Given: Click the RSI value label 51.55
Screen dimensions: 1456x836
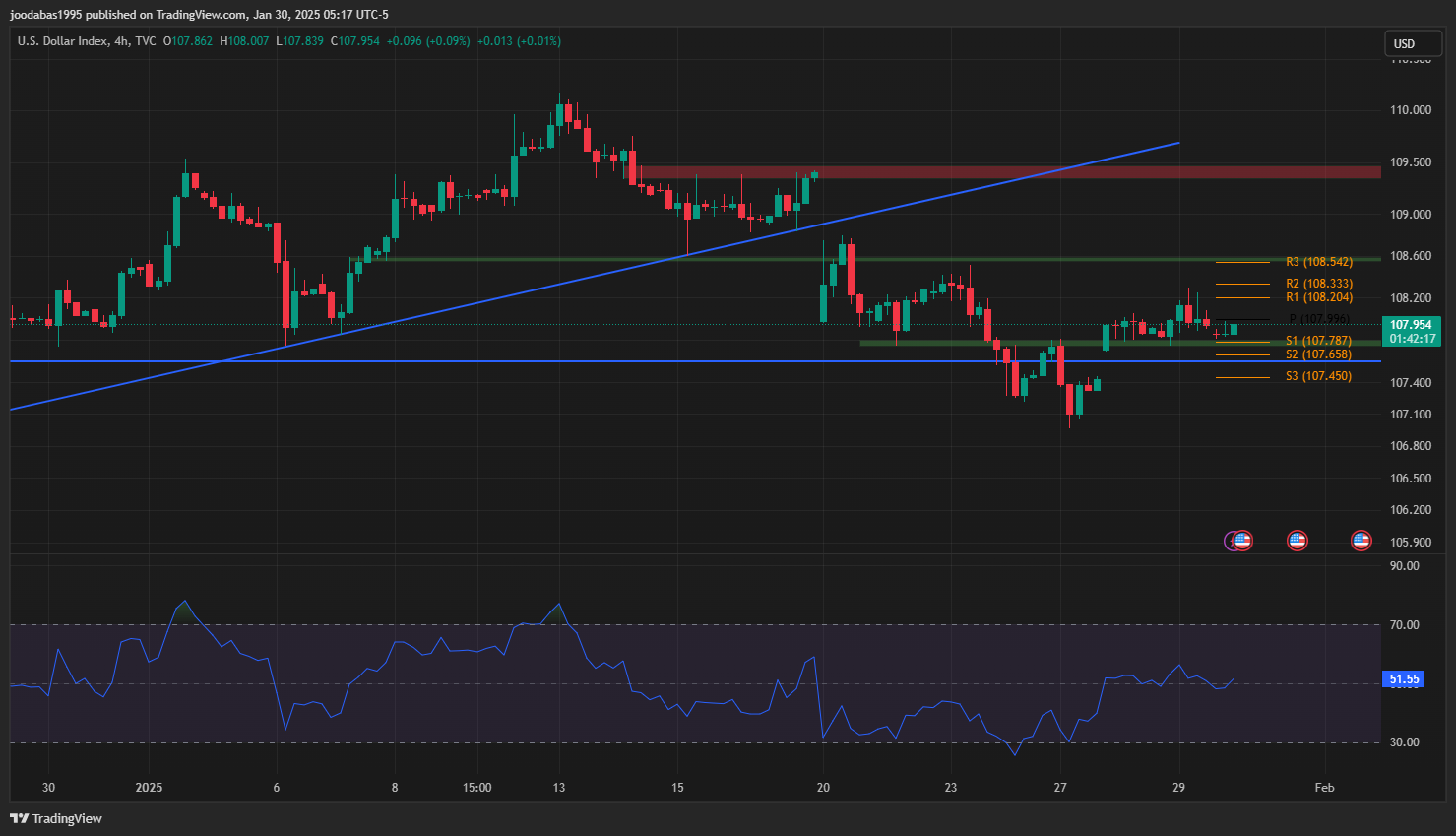Looking at the screenshot, I should pos(1405,679).
